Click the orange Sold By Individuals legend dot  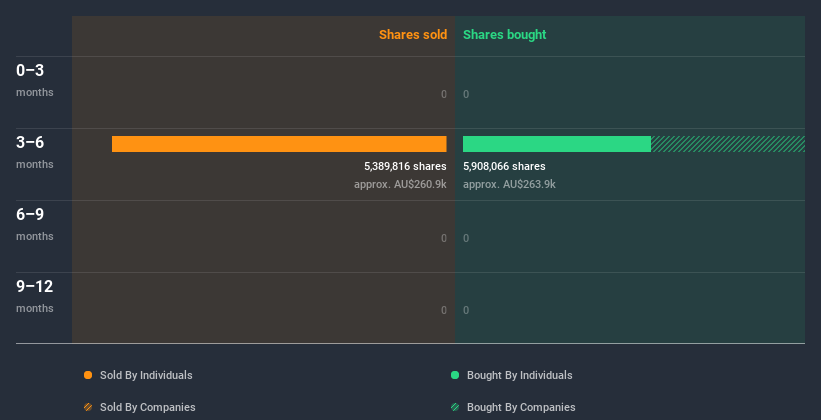(x=88, y=375)
